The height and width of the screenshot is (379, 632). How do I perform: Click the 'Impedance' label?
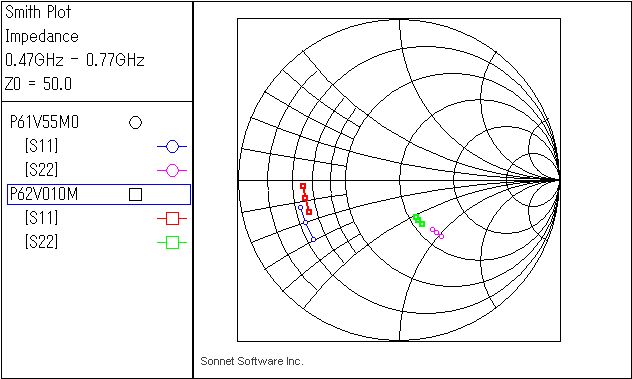[x=42, y=36]
